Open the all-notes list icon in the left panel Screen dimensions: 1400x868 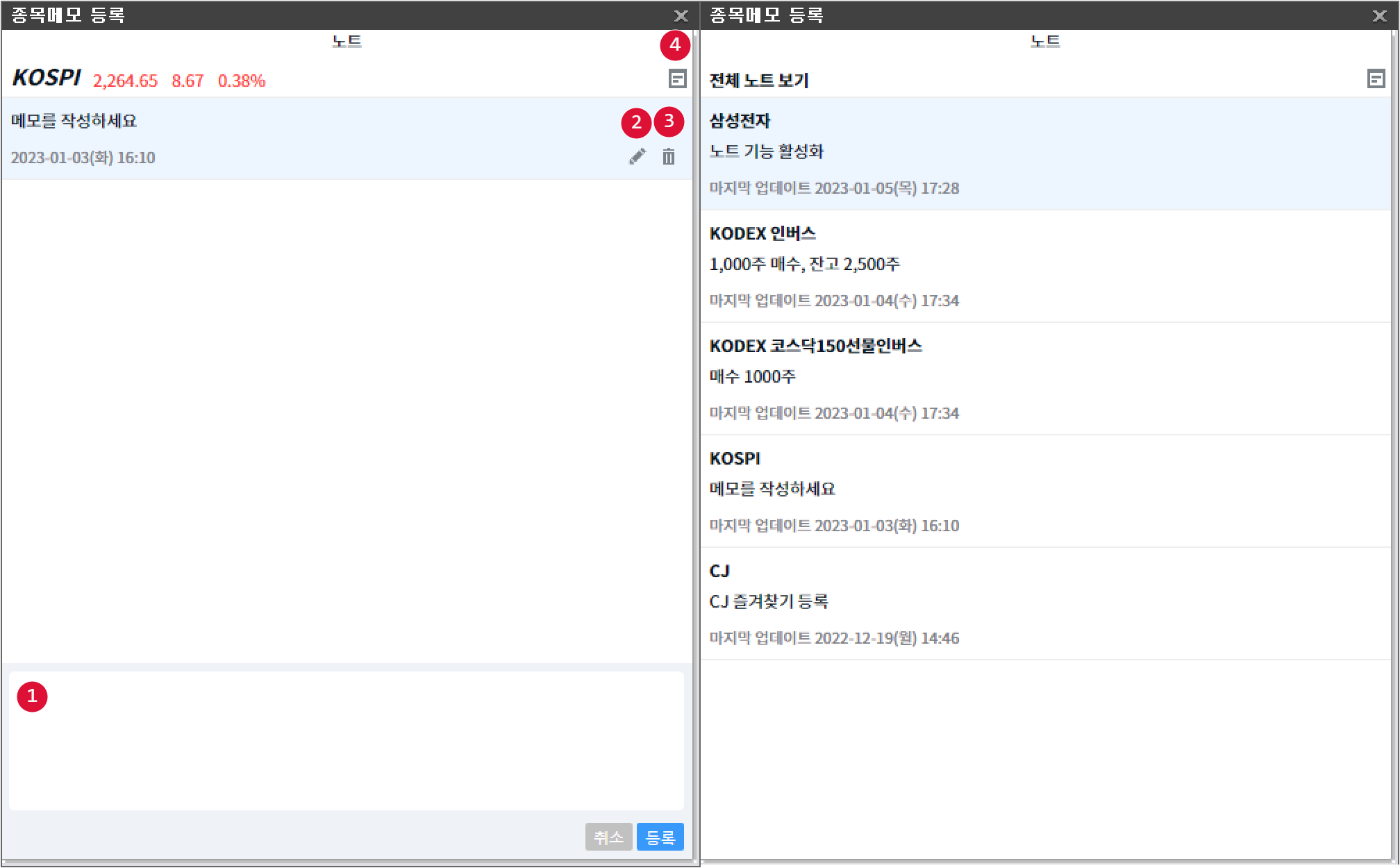point(677,79)
